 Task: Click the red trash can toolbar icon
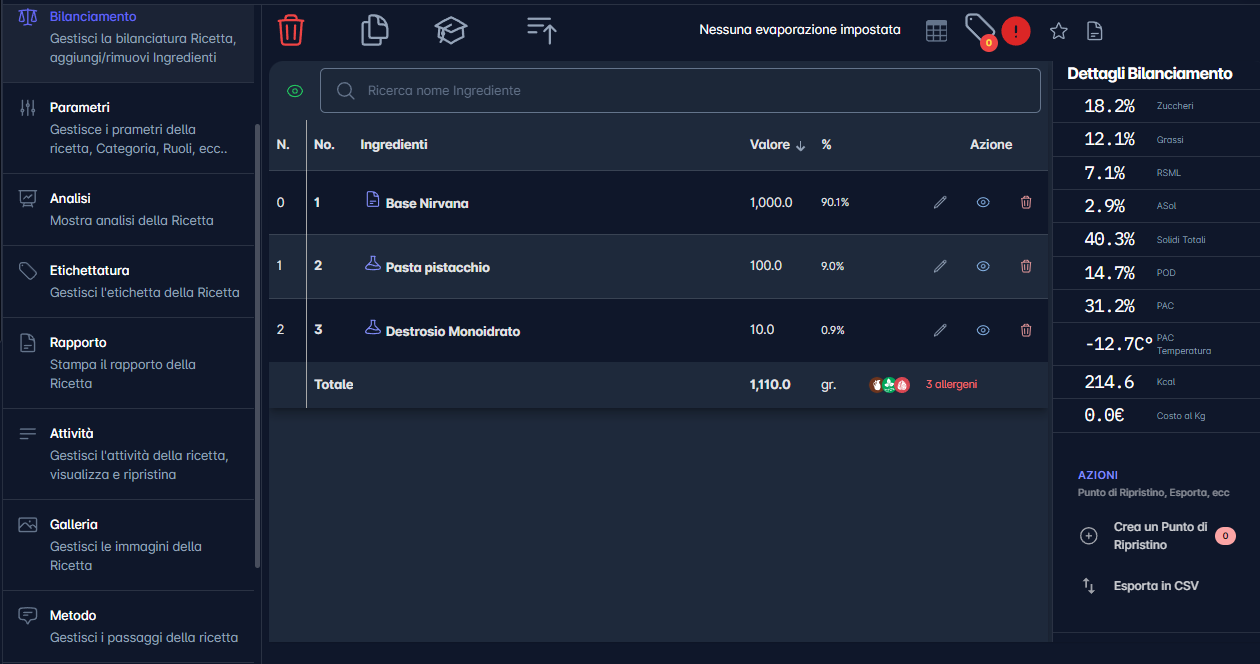coord(291,30)
